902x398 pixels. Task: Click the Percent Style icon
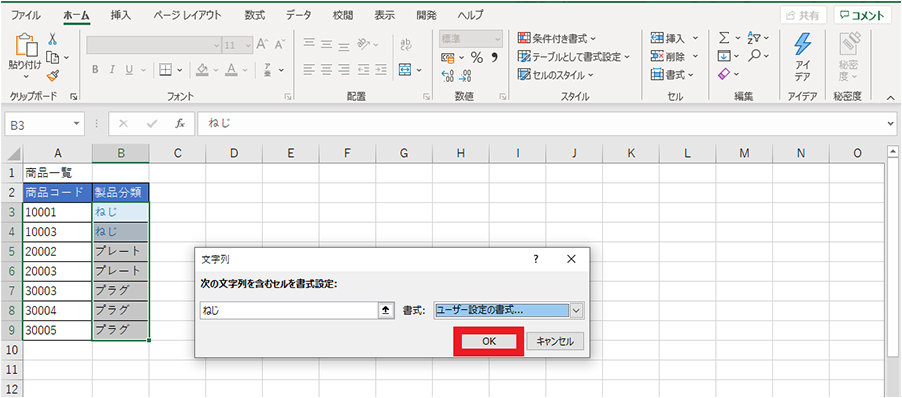point(477,57)
